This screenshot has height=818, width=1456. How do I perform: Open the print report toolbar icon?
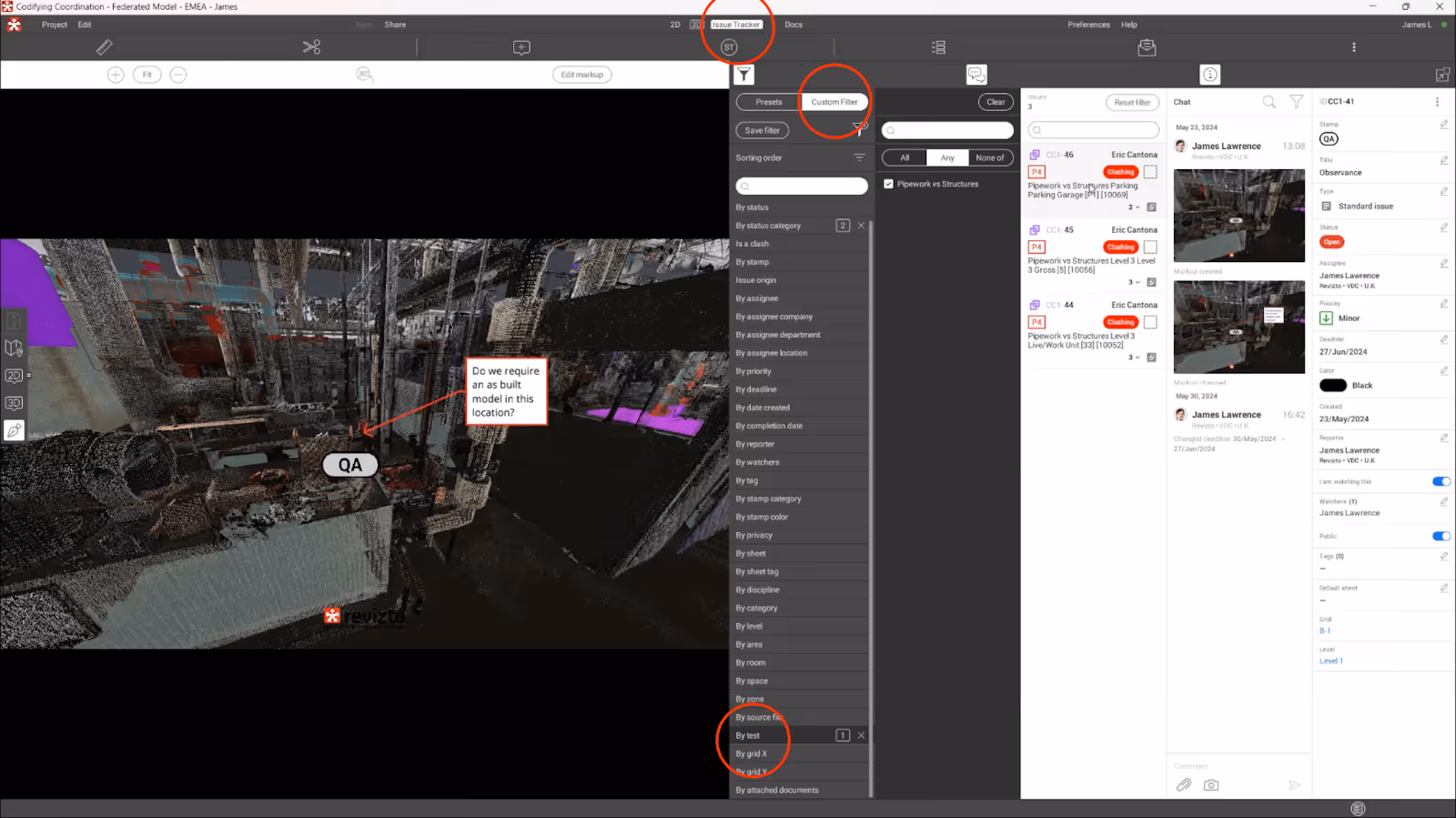[1147, 47]
